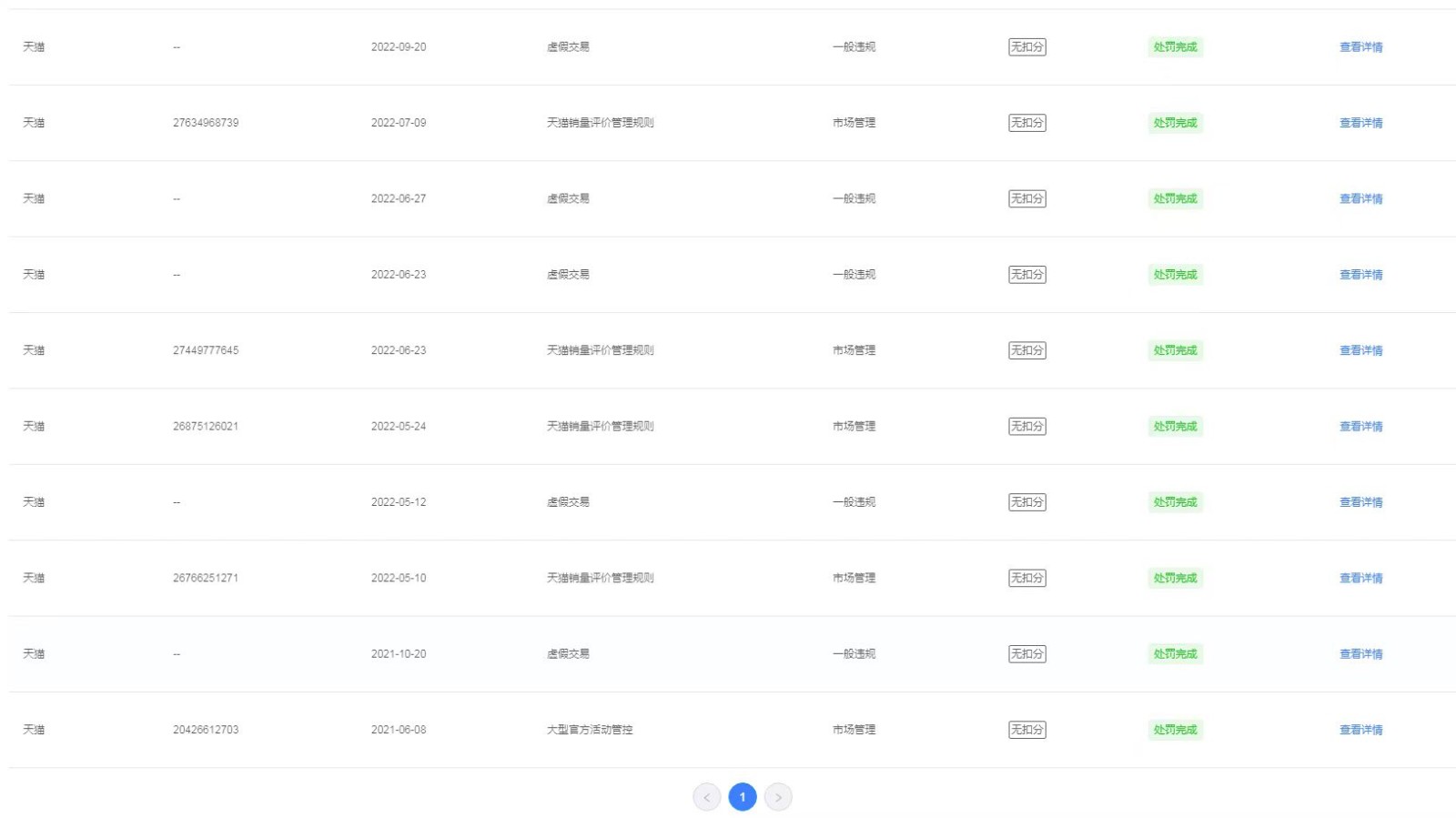Viewport: 1456px width, 818px height.
Task: Click 无扣分 badge on 2021-06-08 row
Action: [x=1026, y=730]
